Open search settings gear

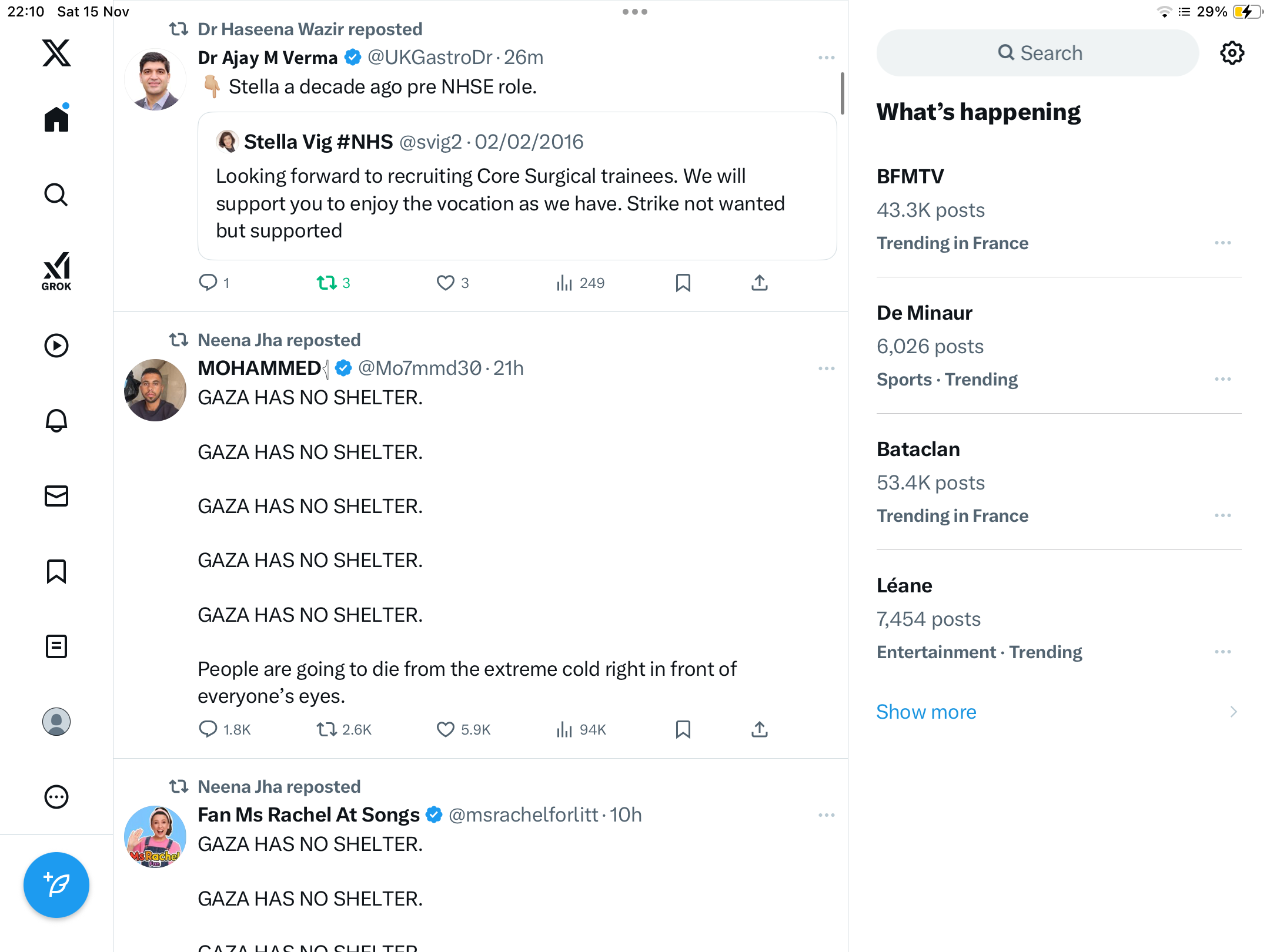1232,53
